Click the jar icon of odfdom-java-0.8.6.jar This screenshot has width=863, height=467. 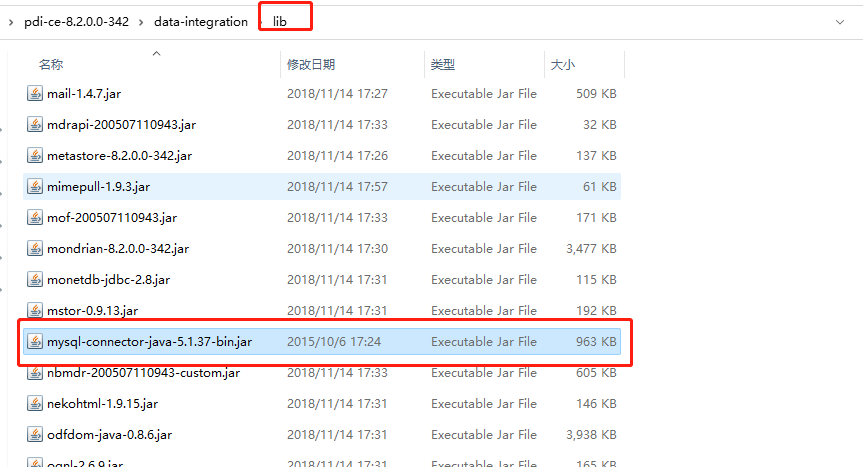(35, 435)
